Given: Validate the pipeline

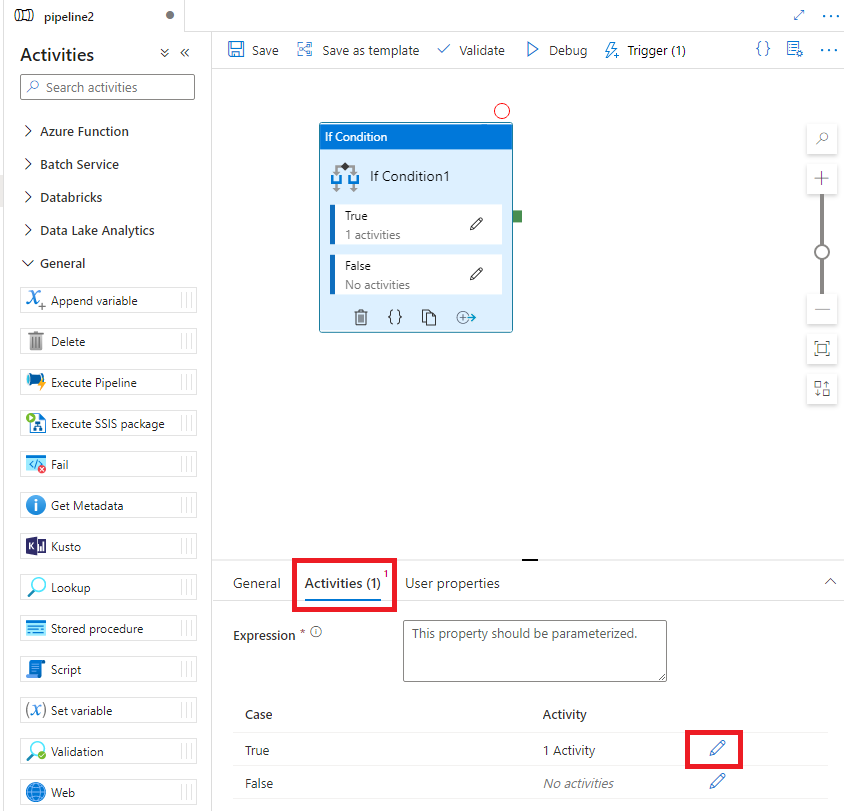Looking at the screenshot, I should (471, 50).
